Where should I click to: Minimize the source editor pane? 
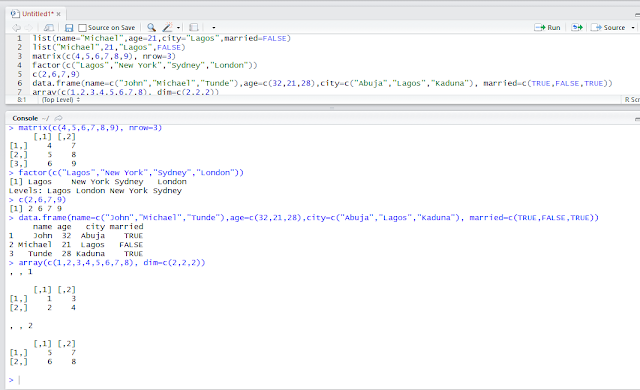click(637, 15)
